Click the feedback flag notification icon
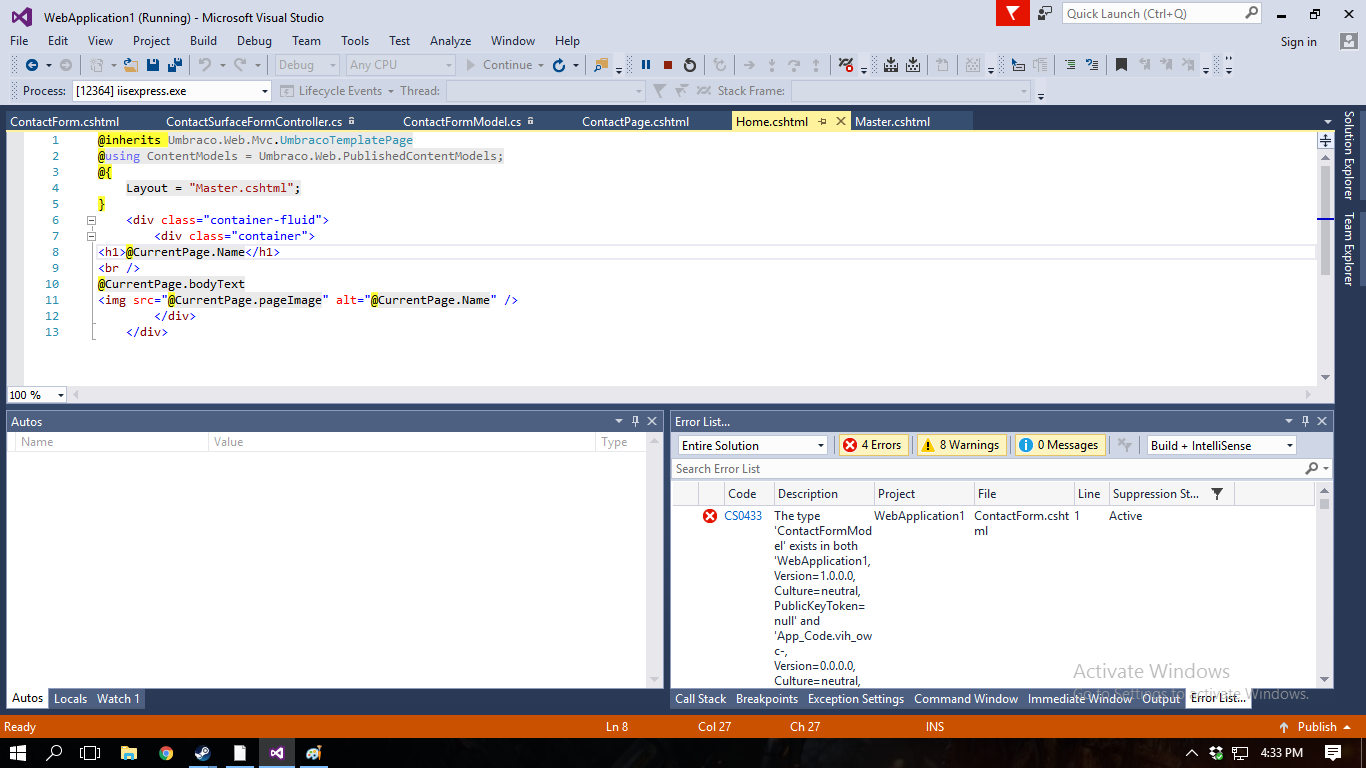 click(1012, 13)
